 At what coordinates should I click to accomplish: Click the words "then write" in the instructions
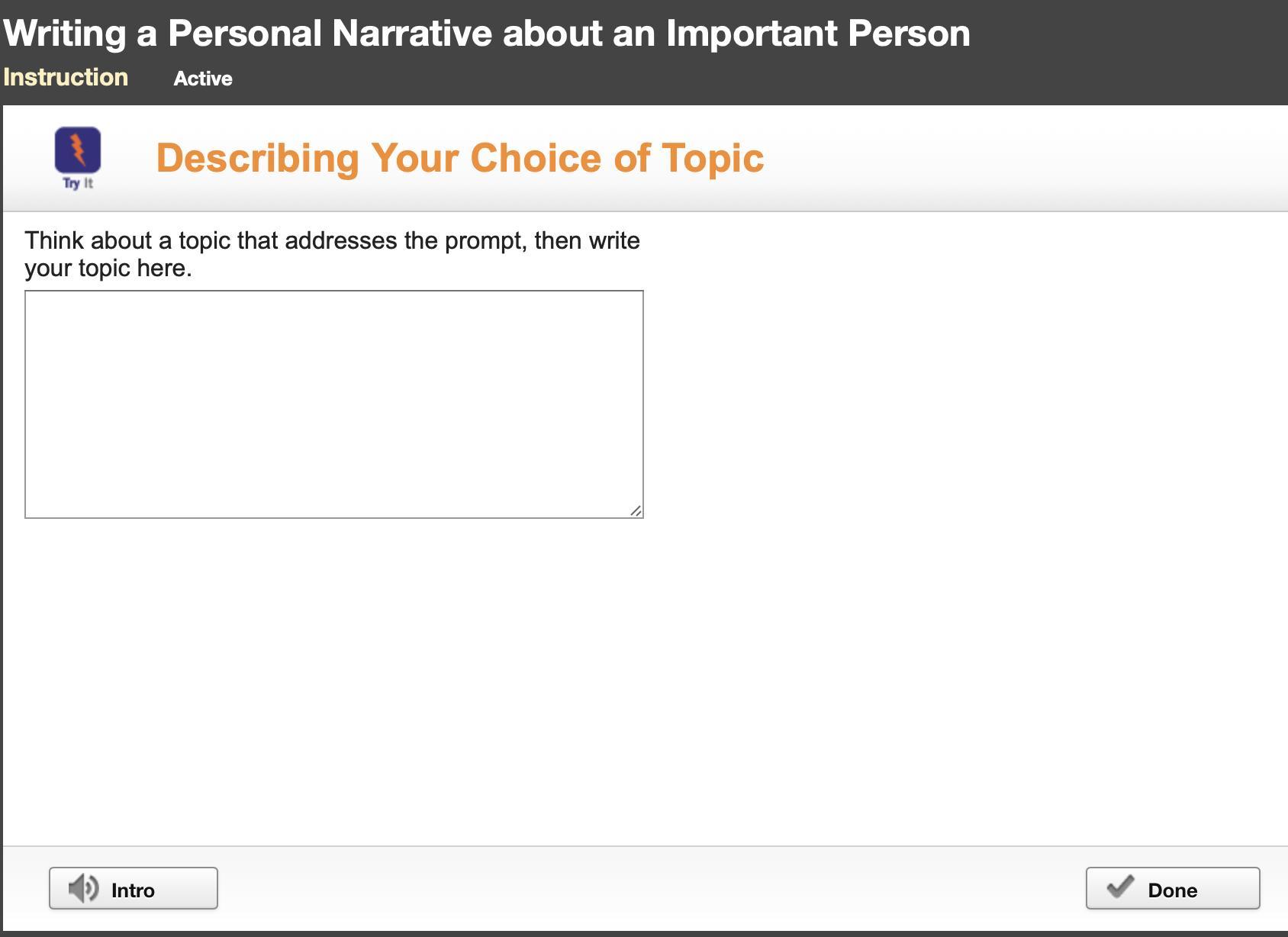587,241
